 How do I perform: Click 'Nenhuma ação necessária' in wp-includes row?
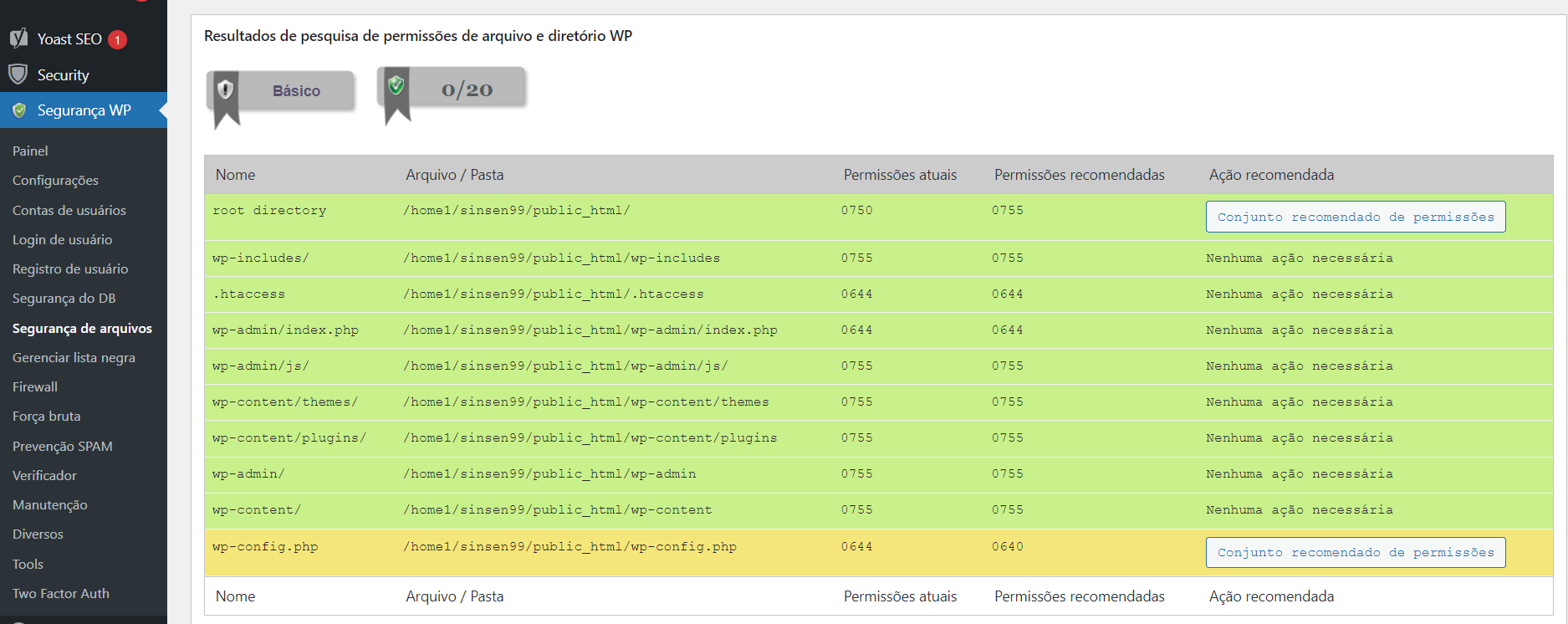pos(1300,258)
